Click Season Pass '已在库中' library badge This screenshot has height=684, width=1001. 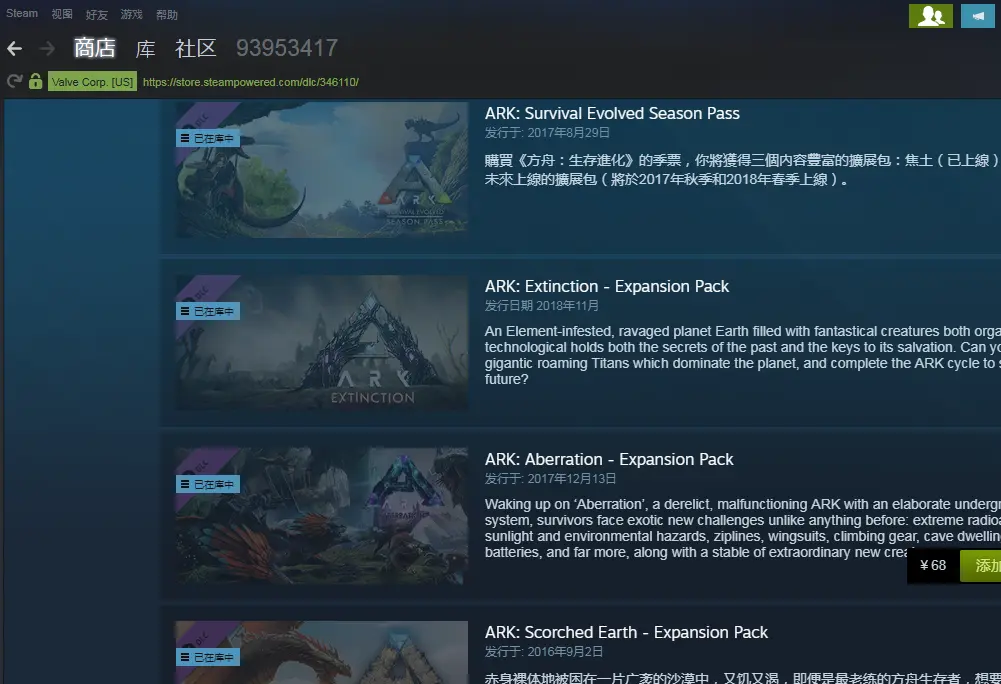point(208,138)
